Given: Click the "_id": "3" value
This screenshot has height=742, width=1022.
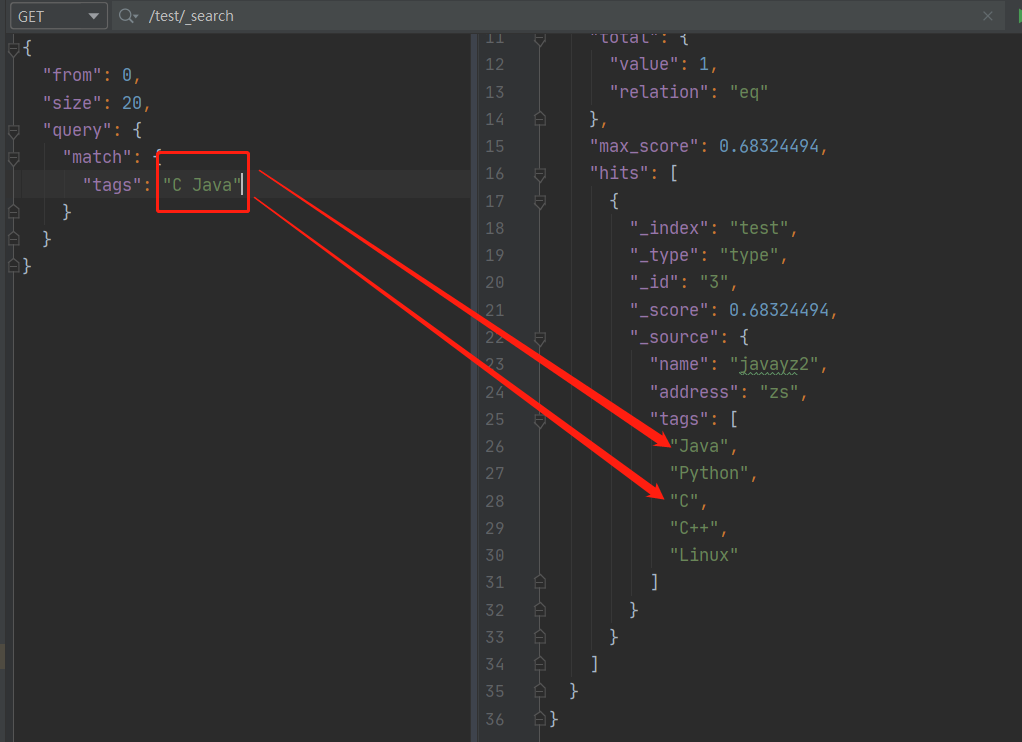Looking at the screenshot, I should pyautogui.click(x=714, y=282).
